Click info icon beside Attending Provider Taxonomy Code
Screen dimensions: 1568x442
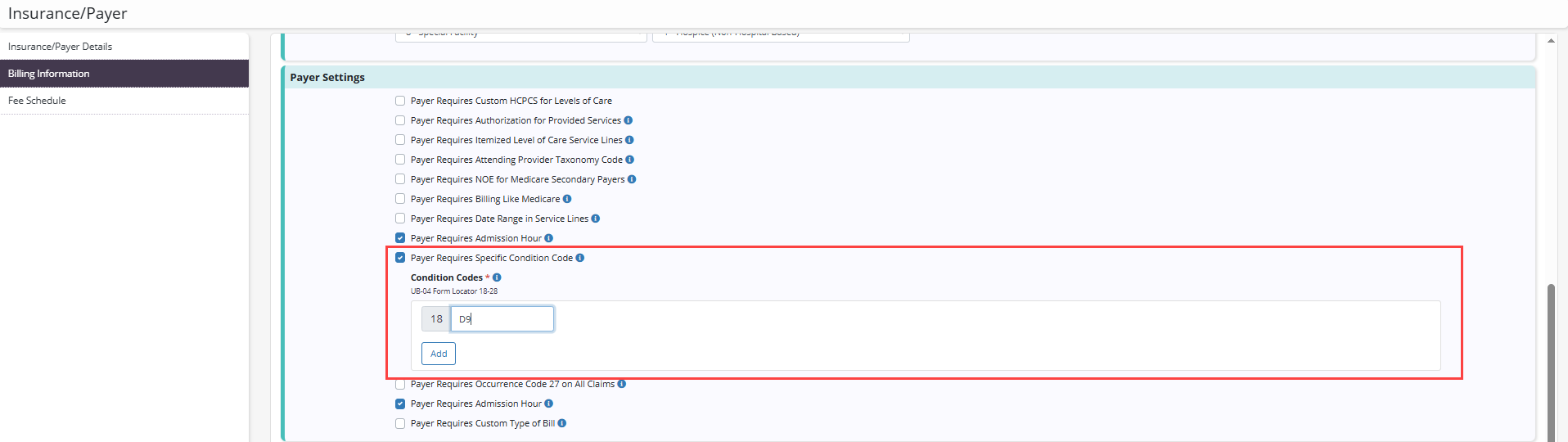(629, 160)
